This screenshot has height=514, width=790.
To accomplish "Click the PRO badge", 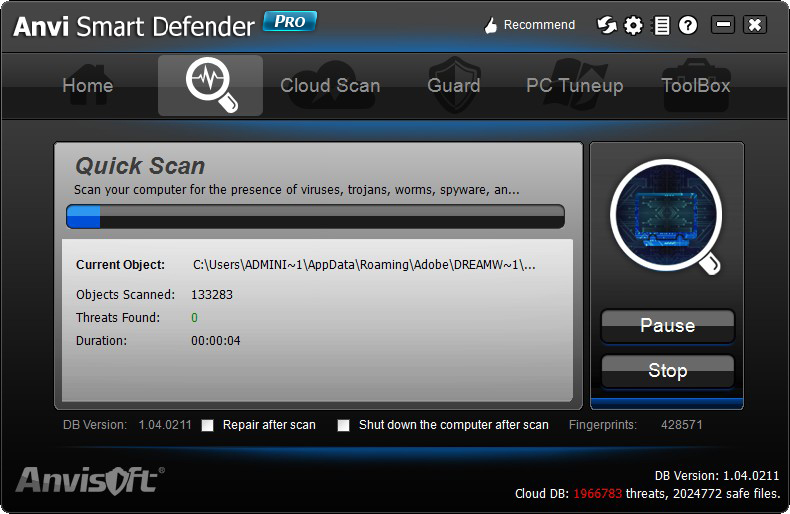I will pyautogui.click(x=290, y=21).
